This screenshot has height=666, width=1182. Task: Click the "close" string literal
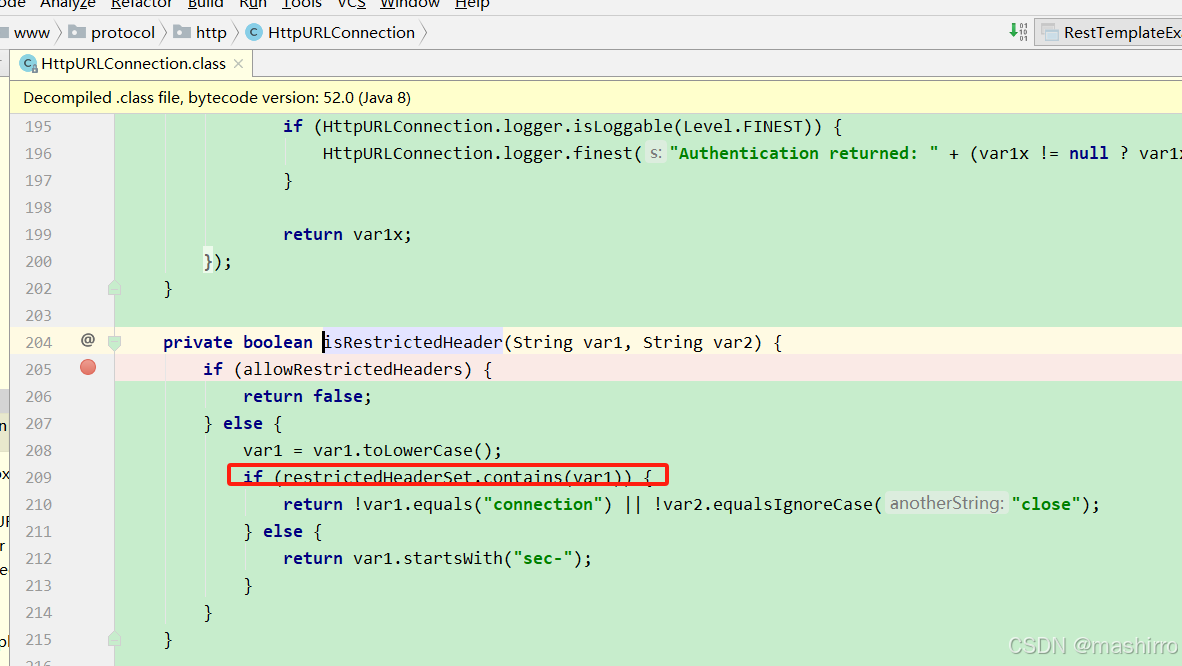coord(1046,505)
